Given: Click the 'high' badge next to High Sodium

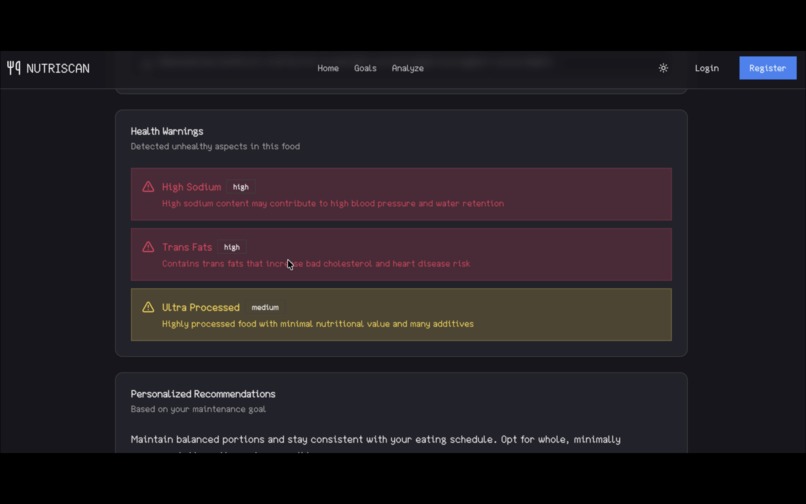Looking at the screenshot, I should pyautogui.click(x=241, y=187).
